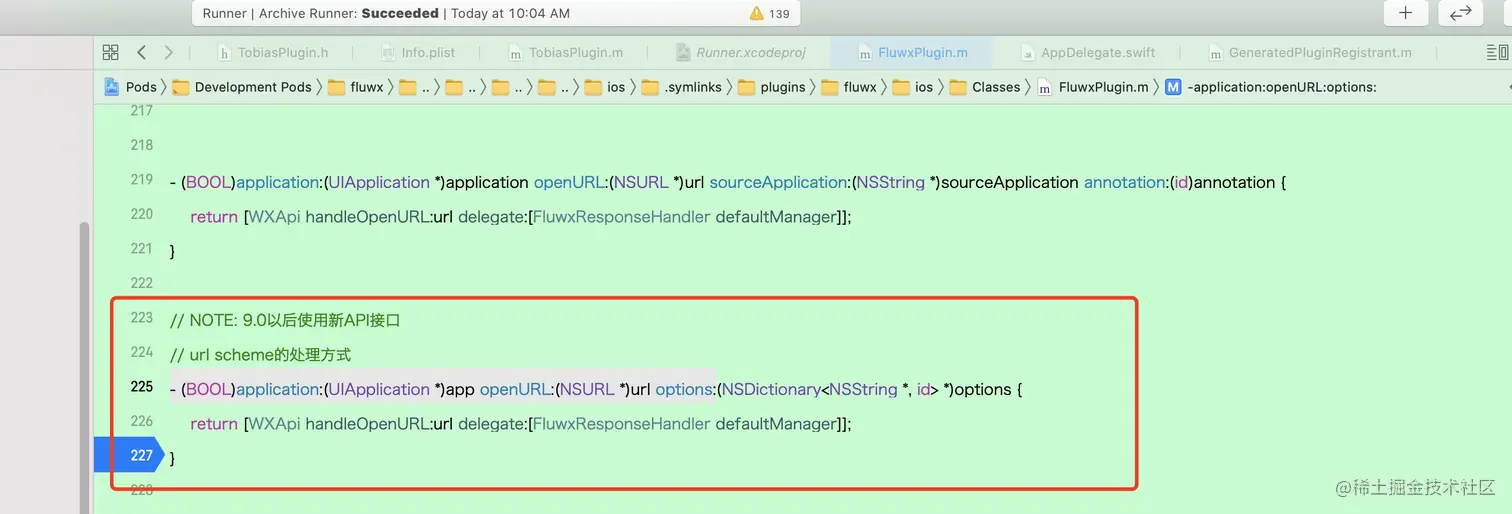Click UIApplication on line 219
Screen dimensions: 1512x514
378,182
